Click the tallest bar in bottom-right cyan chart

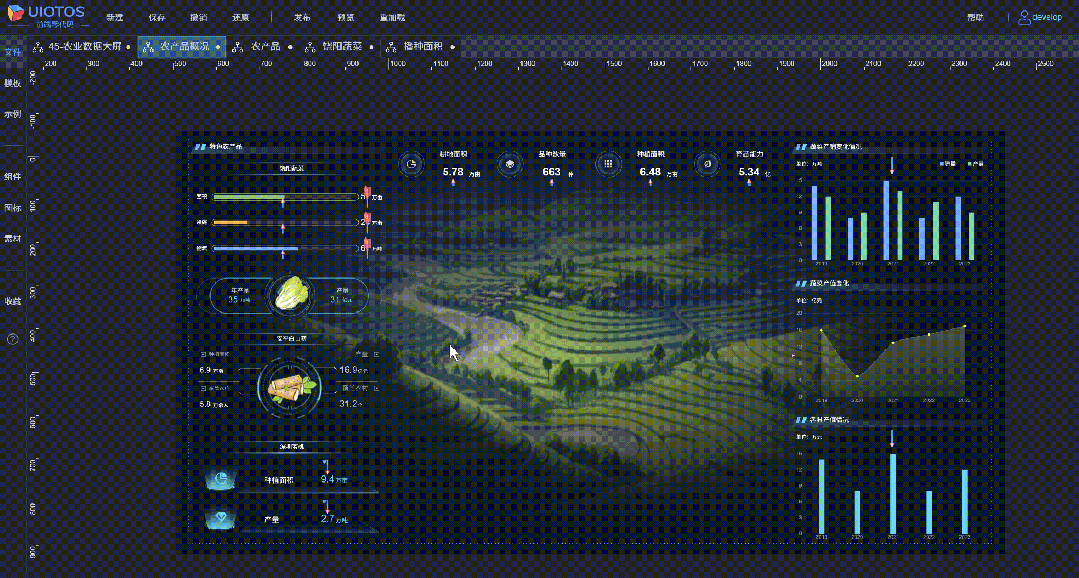(x=893, y=493)
